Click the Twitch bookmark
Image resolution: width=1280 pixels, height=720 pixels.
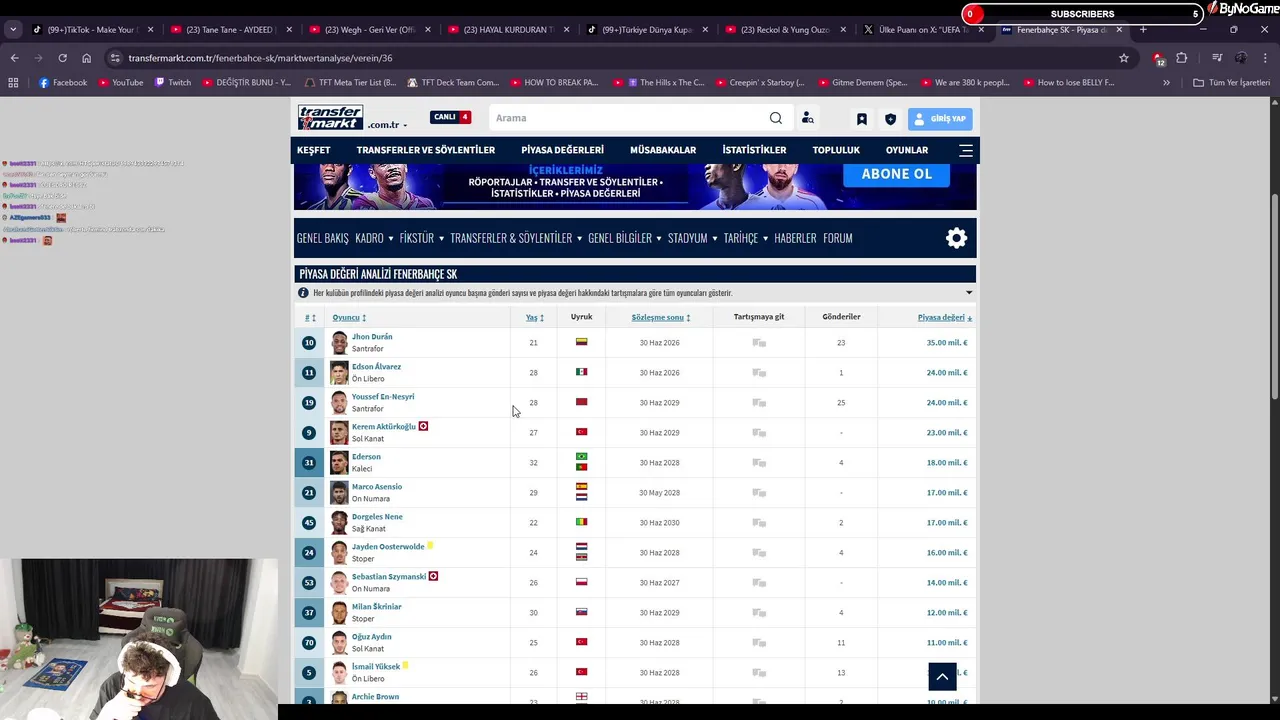(173, 83)
